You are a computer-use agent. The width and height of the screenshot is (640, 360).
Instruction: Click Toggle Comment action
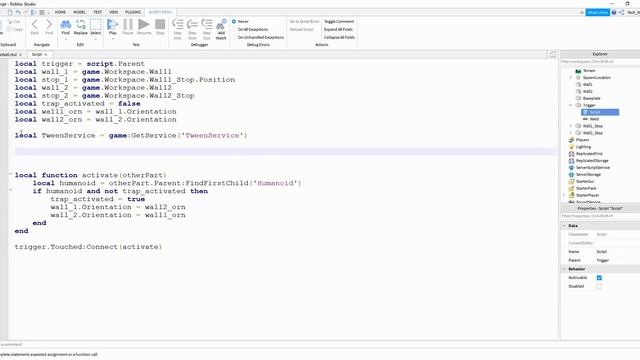339,21
